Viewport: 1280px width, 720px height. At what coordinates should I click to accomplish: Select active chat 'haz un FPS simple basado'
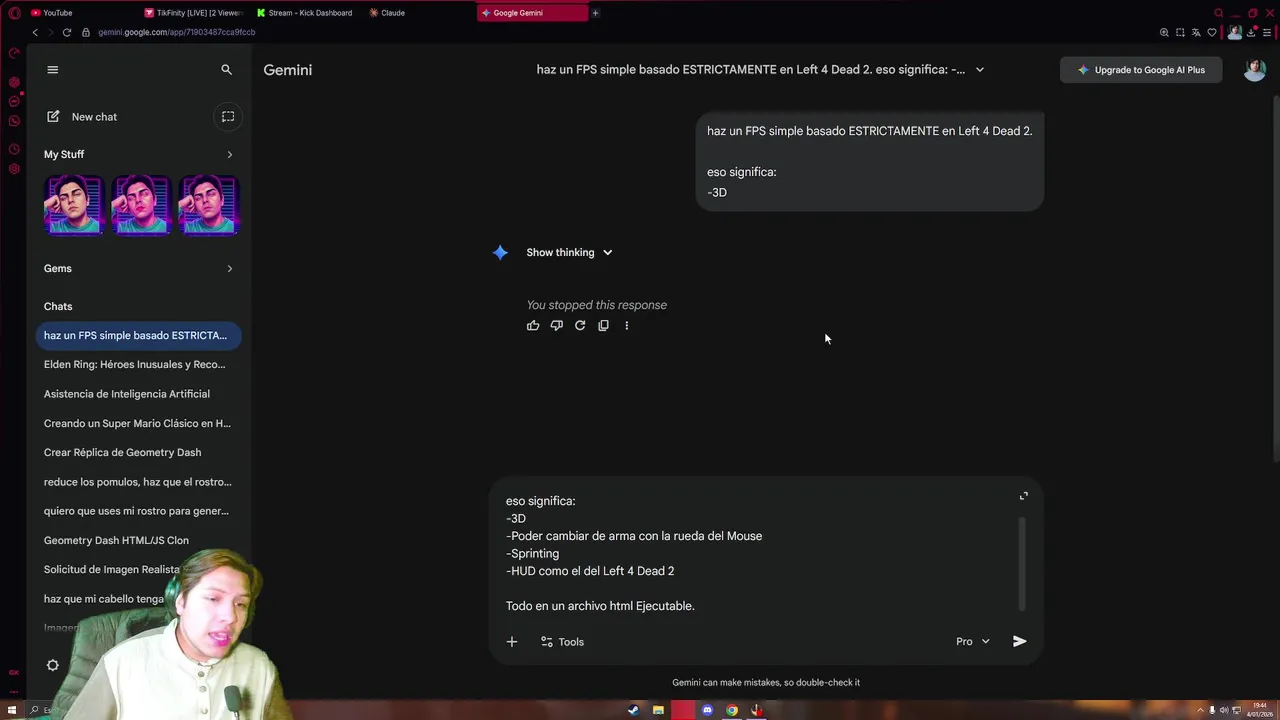138,336
